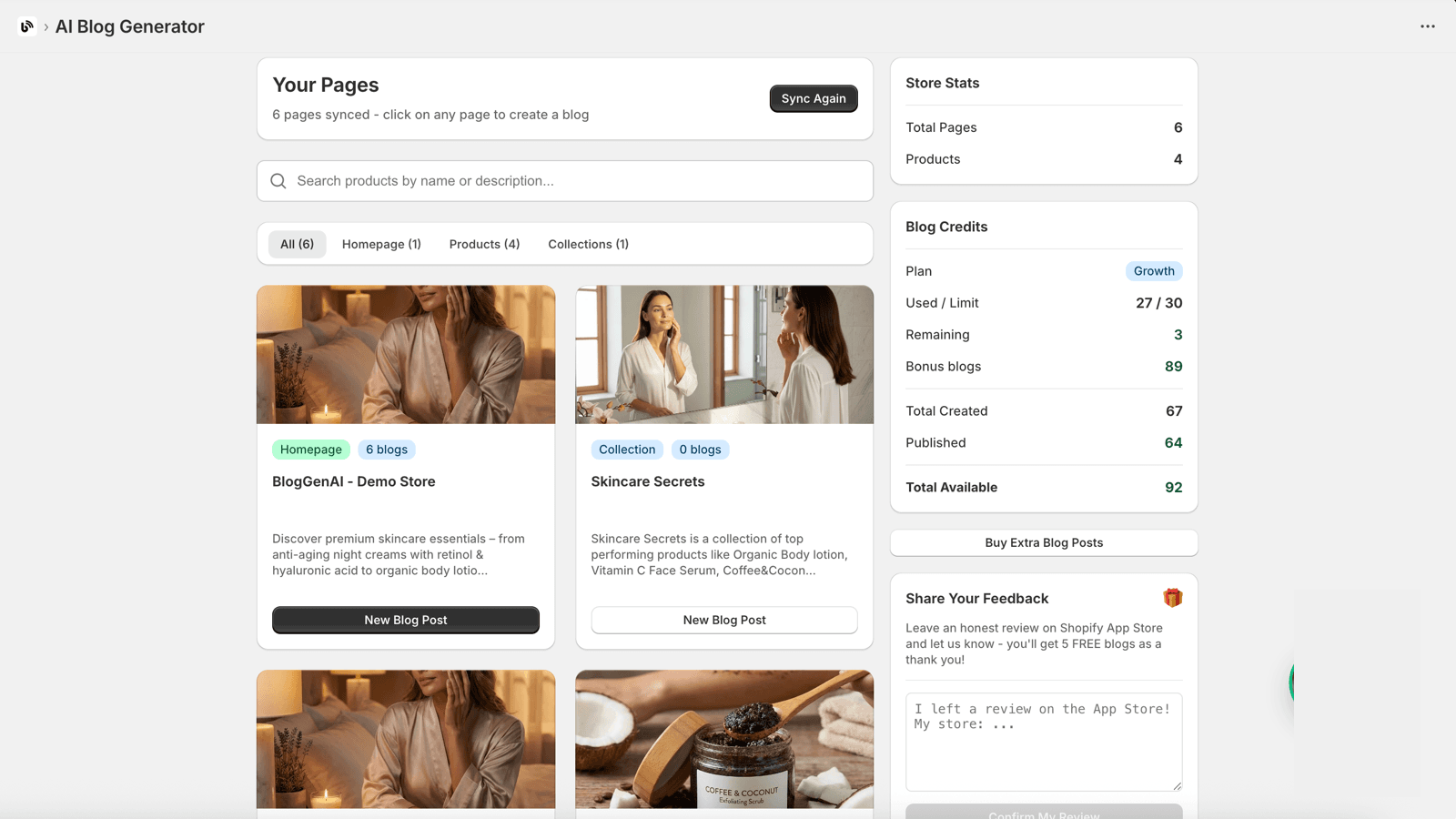Open the green chat widget on the right
The height and width of the screenshot is (819, 1456).
(1294, 682)
